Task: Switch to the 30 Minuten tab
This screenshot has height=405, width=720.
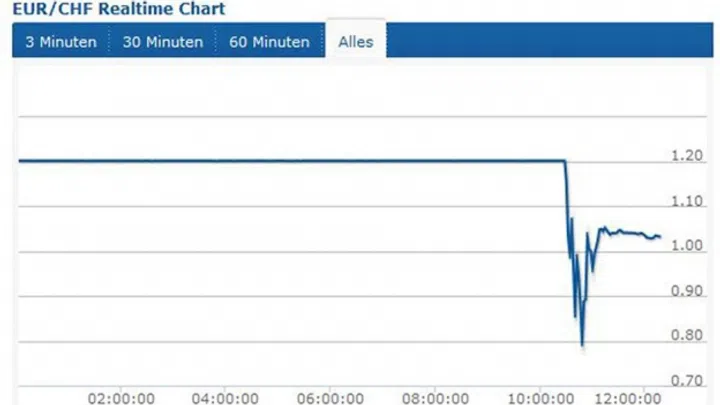Action: point(163,42)
